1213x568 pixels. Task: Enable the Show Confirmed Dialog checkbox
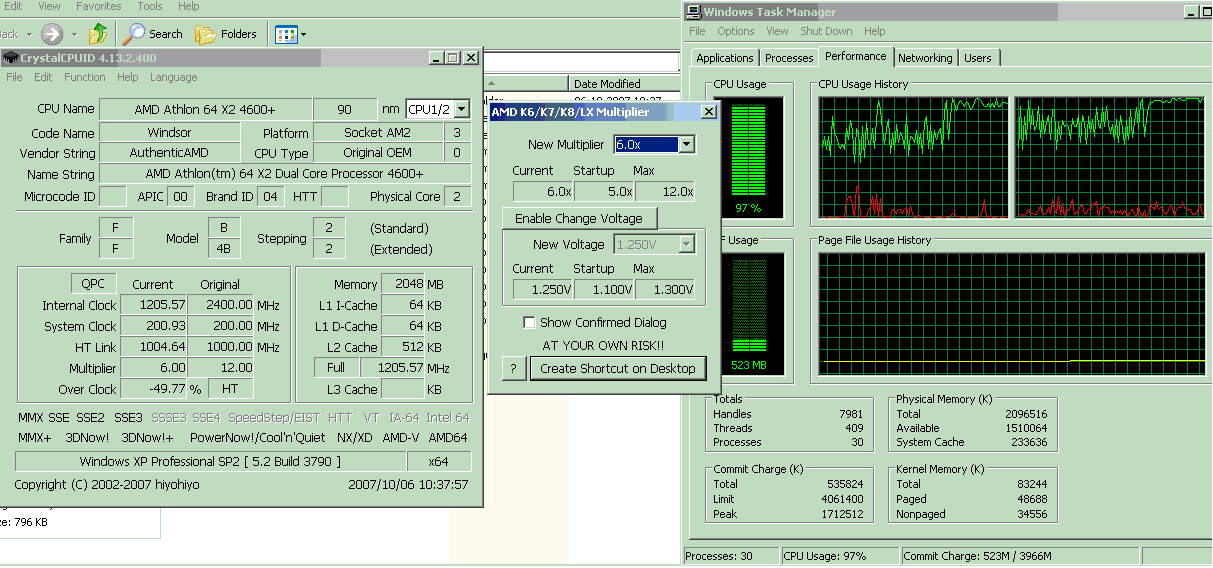pyautogui.click(x=530, y=323)
